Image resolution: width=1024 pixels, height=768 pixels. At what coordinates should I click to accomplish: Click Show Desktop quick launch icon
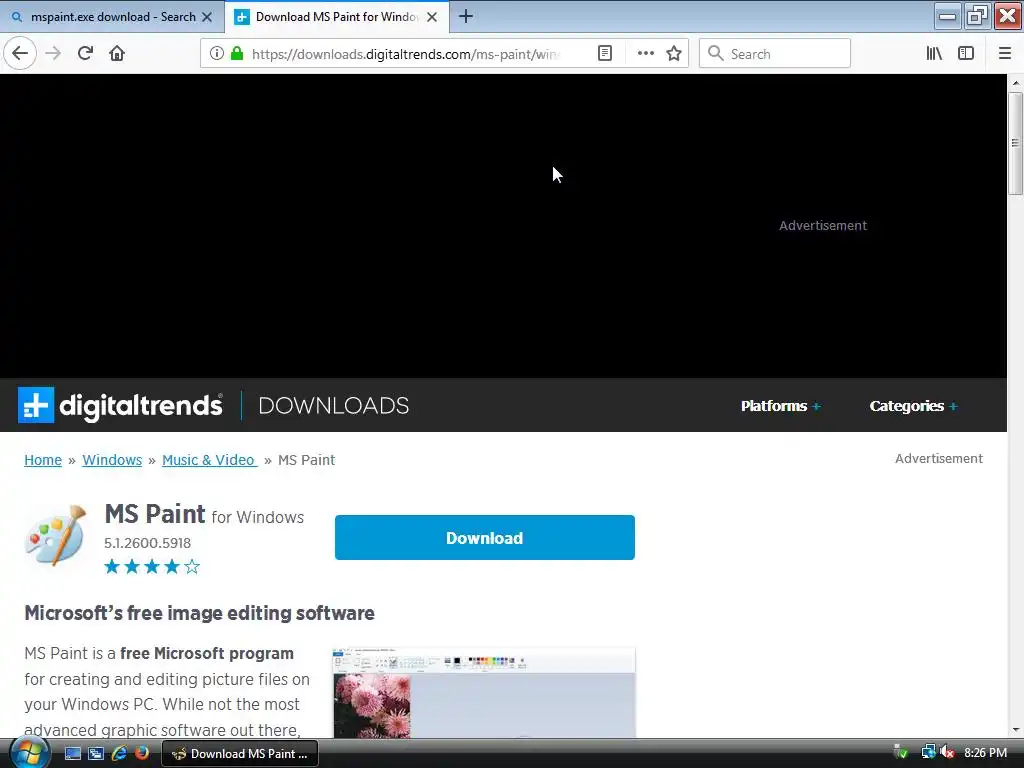pyautogui.click(x=72, y=753)
